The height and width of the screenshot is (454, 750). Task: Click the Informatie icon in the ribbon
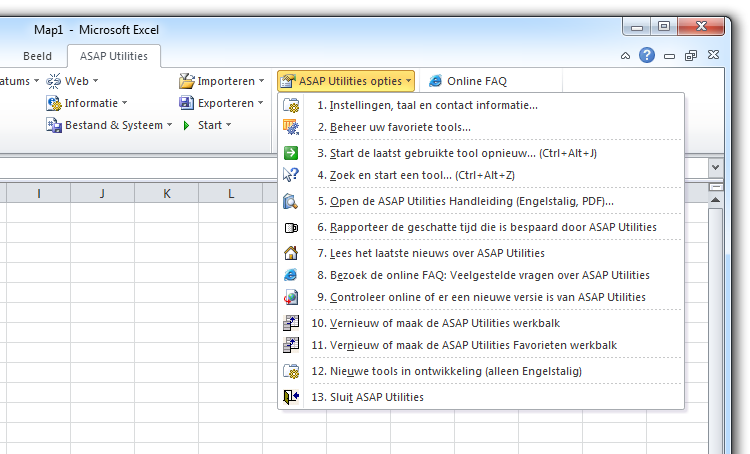click(54, 103)
